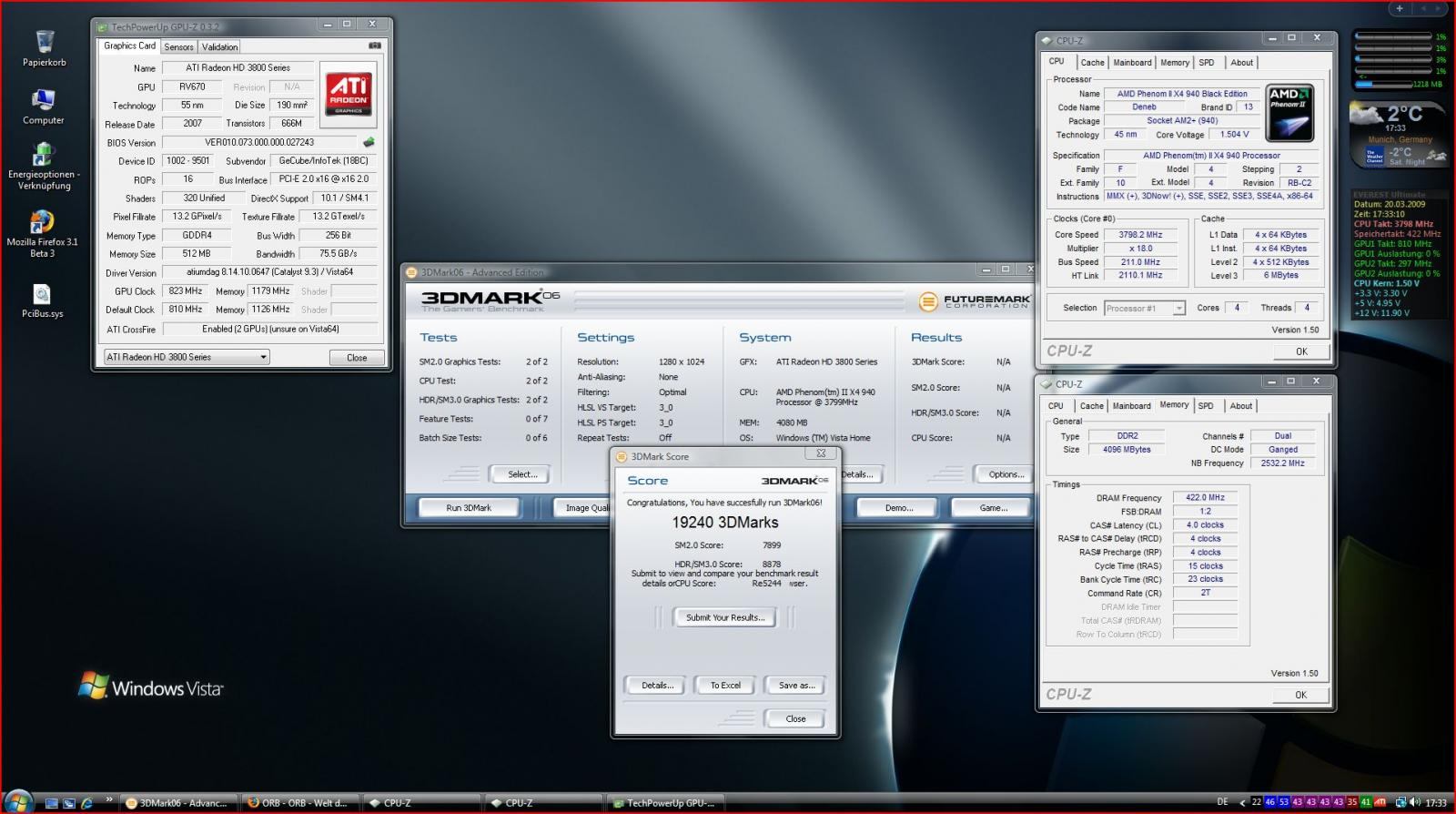Click Munich, Germany weather gadget text
This screenshot has height=814, width=1456.
coord(1400,140)
